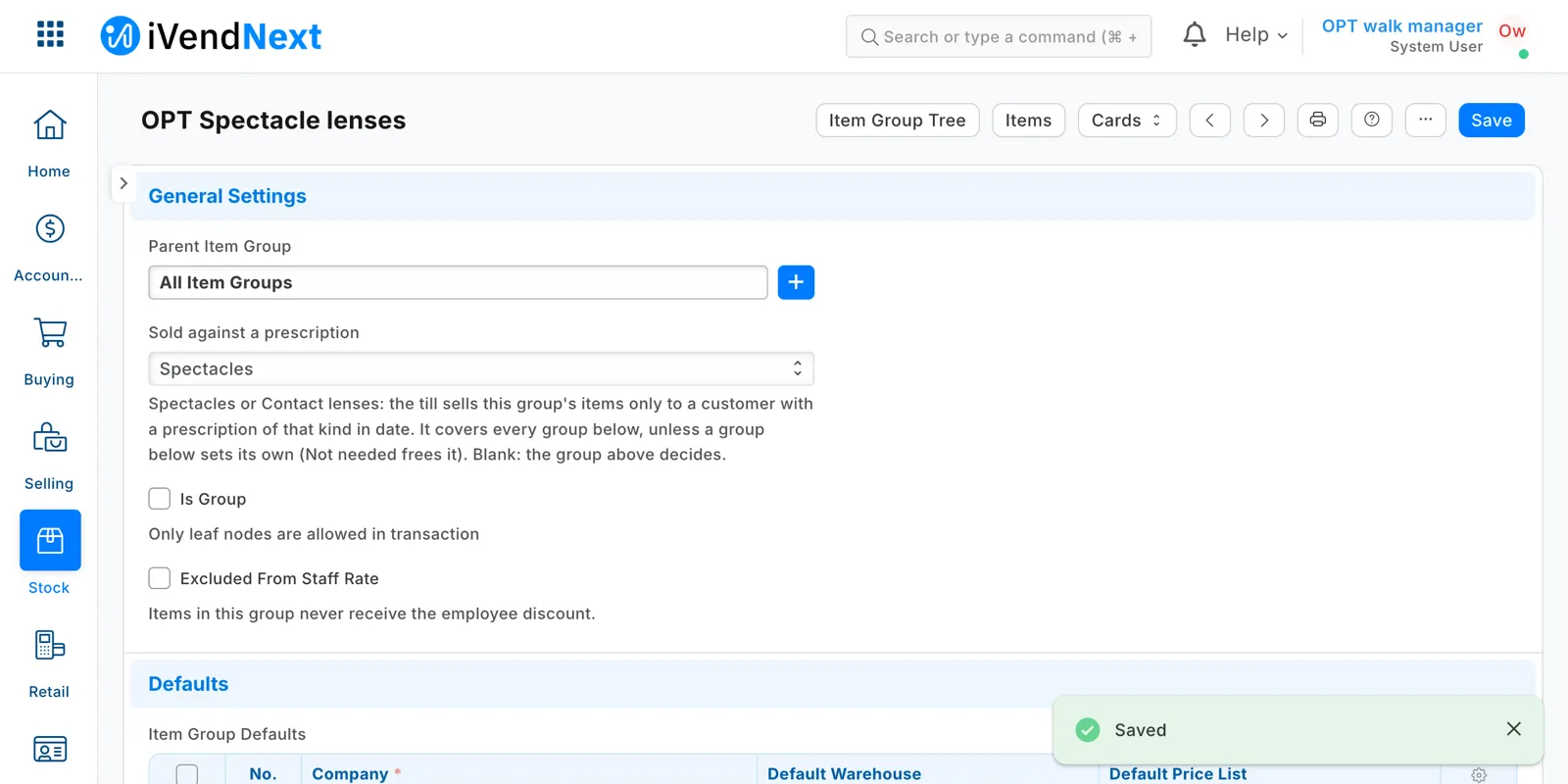Select all rows in Item Group Defaults
The width and height of the screenshot is (1568, 784).
187,774
